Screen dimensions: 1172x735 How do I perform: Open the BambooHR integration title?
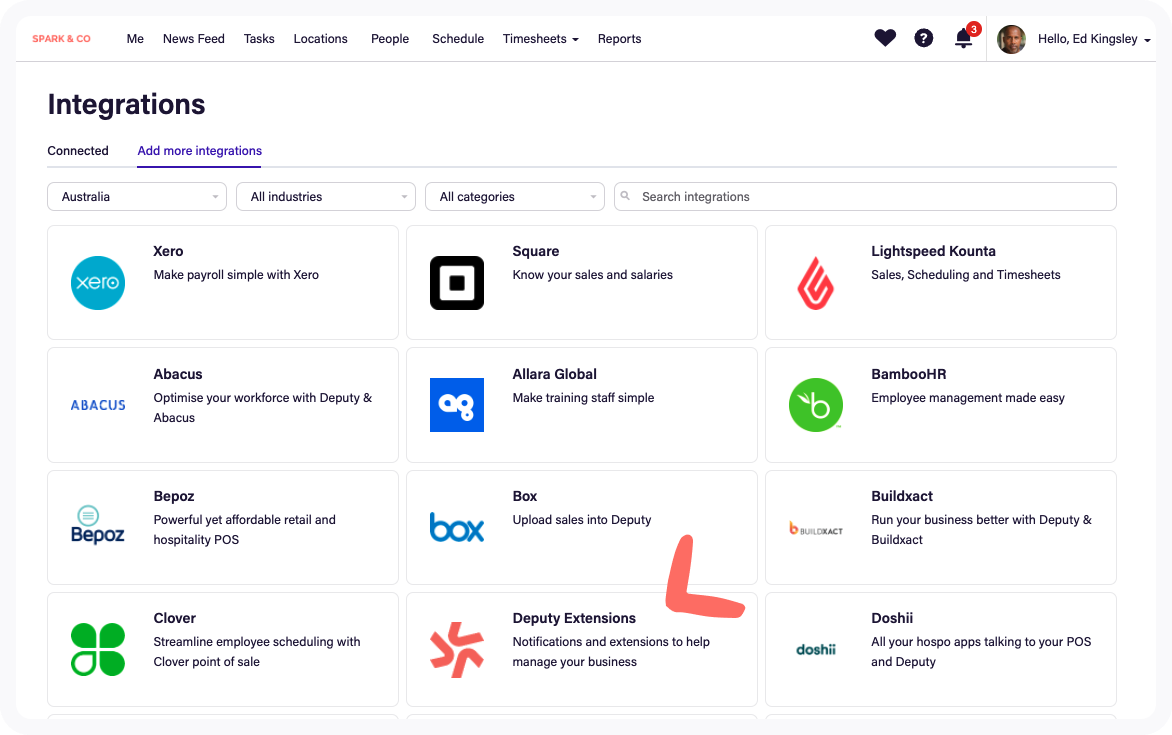coord(908,374)
